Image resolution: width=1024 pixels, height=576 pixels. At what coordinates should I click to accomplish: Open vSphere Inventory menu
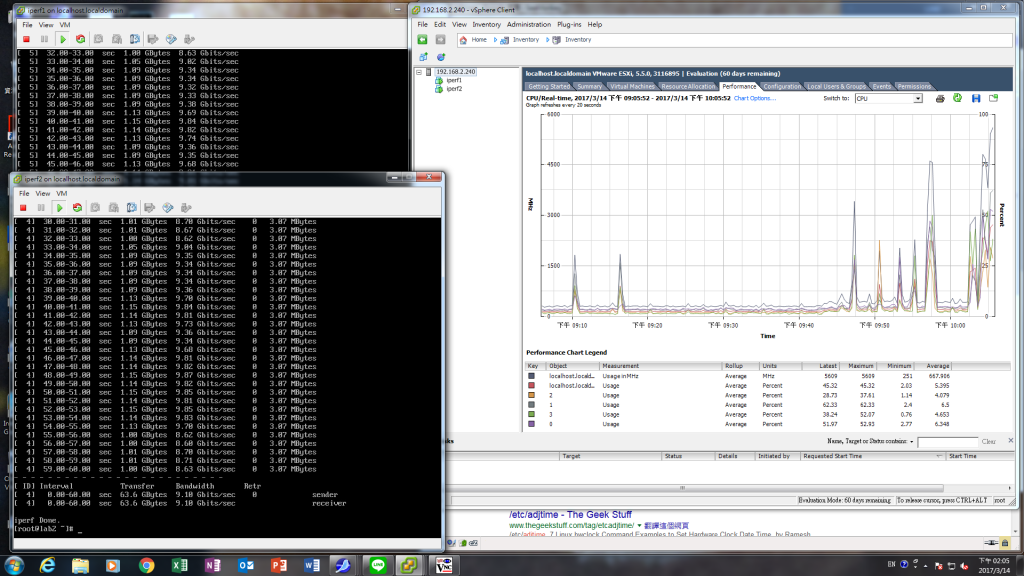click(487, 25)
